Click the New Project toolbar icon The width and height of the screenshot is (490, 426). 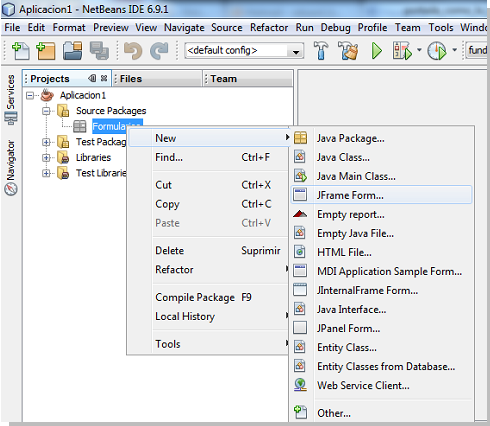46,51
